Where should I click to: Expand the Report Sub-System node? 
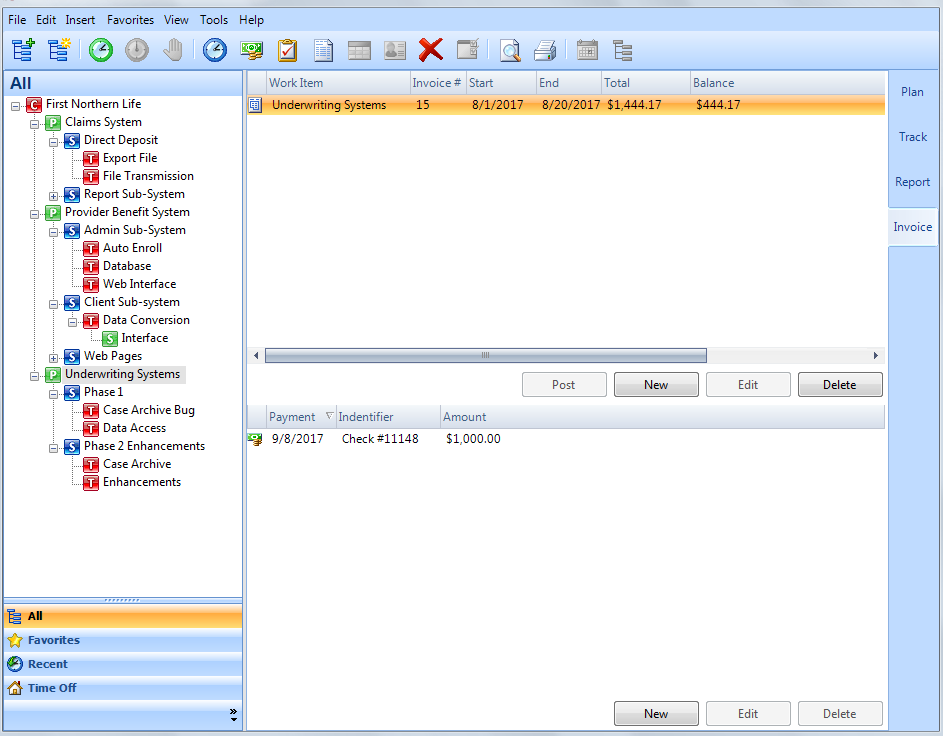coord(54,197)
